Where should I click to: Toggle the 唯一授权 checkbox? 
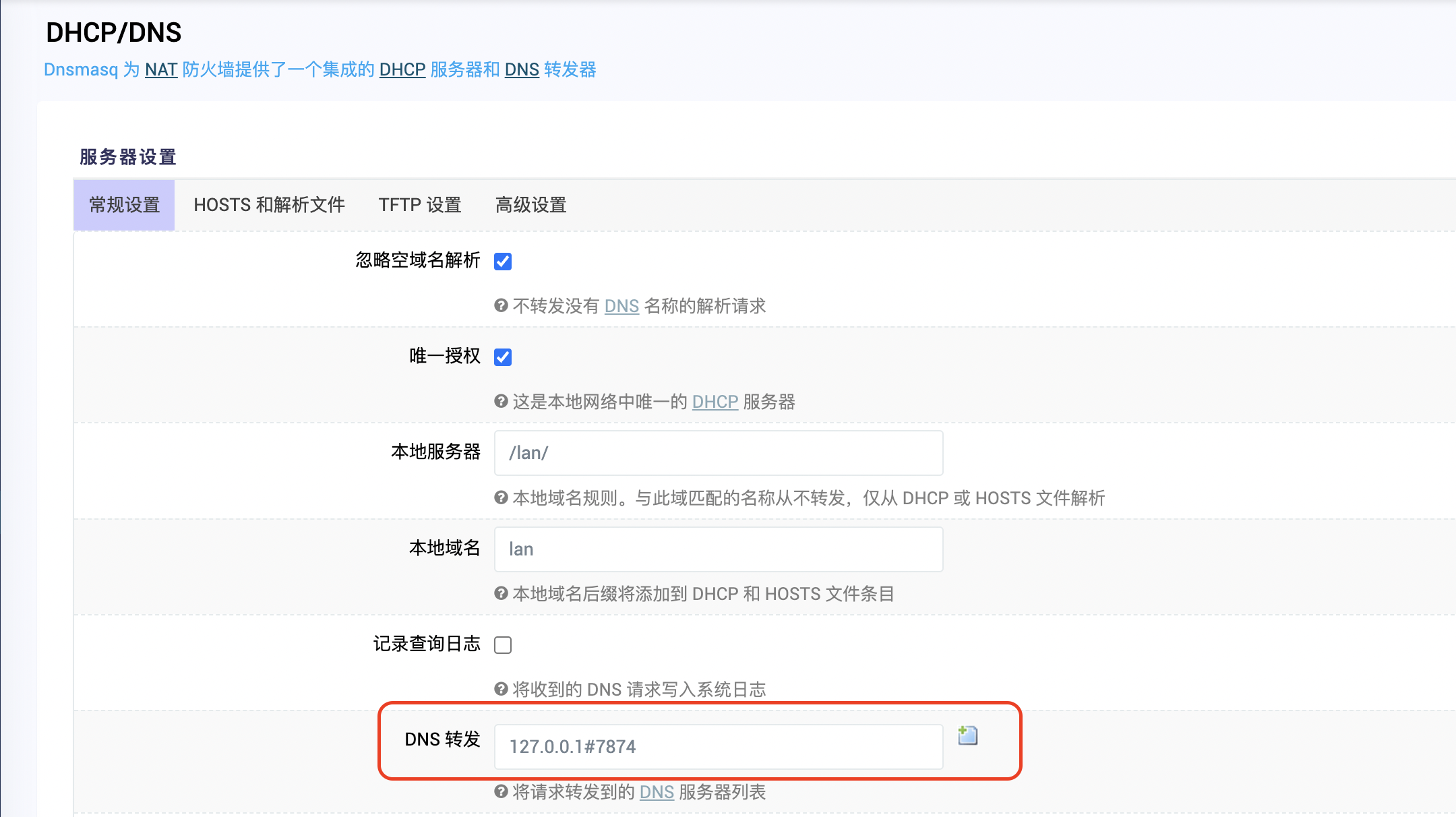[x=503, y=357]
